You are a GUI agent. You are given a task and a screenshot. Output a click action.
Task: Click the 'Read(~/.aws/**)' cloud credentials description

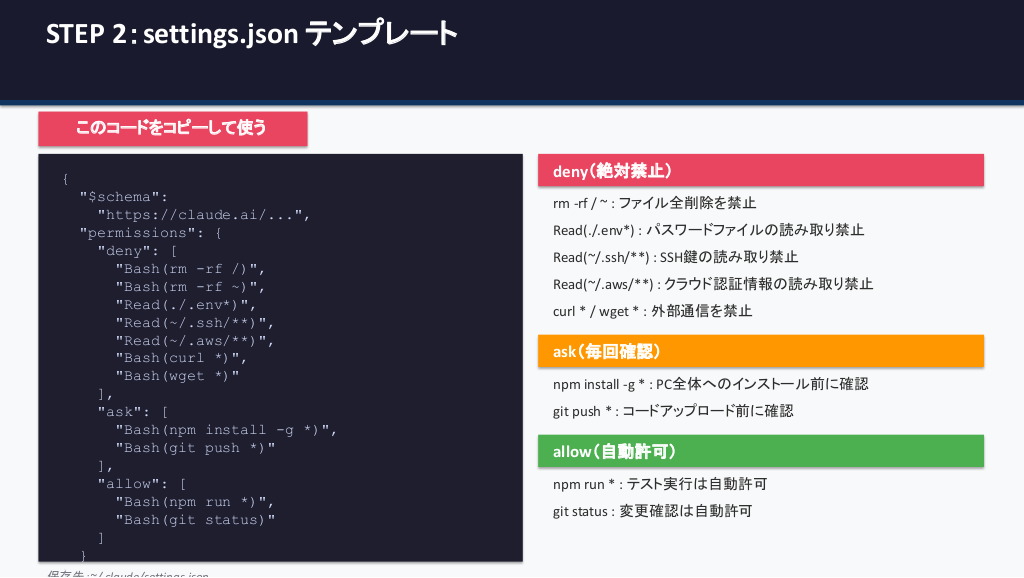coord(712,284)
